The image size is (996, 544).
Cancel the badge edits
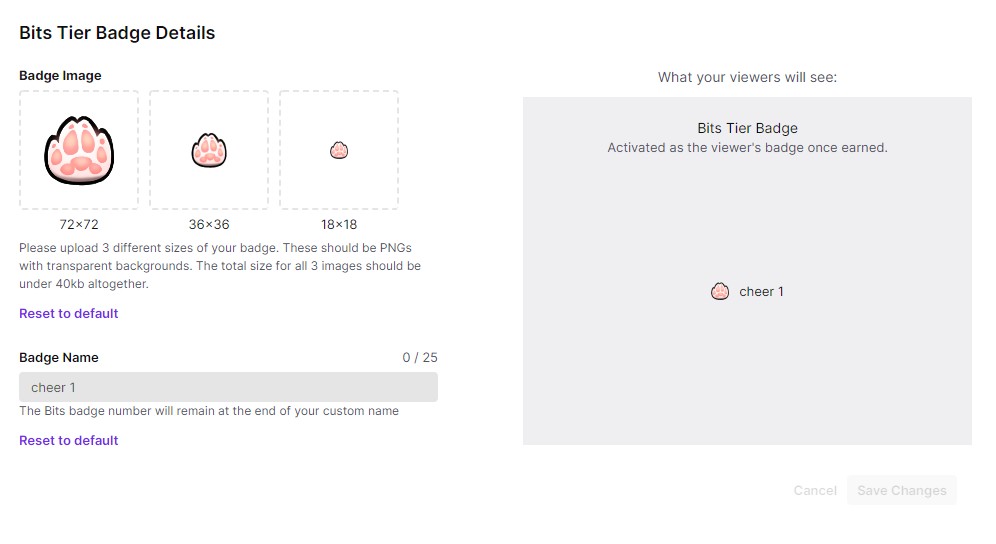point(815,490)
